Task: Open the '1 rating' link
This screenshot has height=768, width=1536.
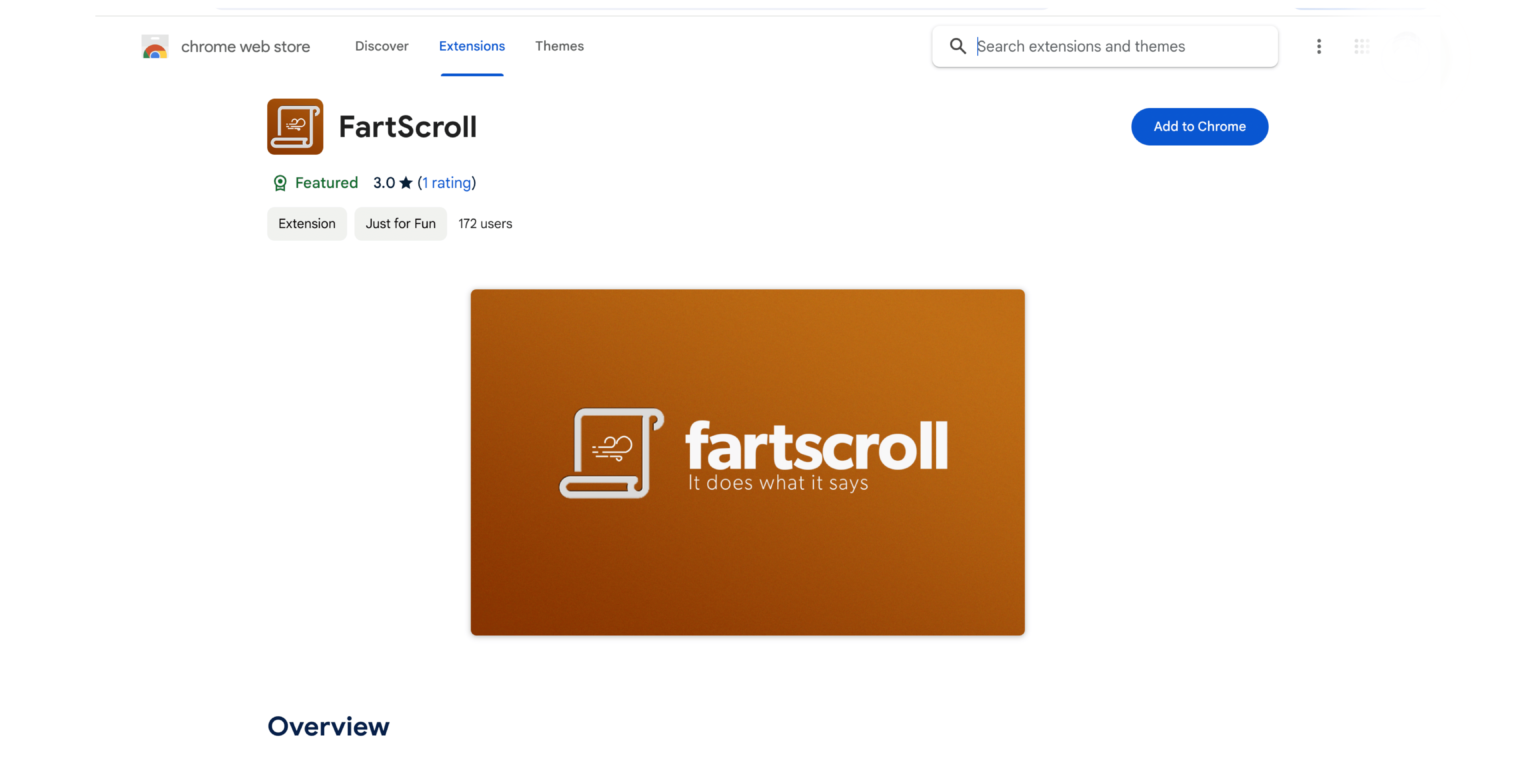Action: [446, 183]
